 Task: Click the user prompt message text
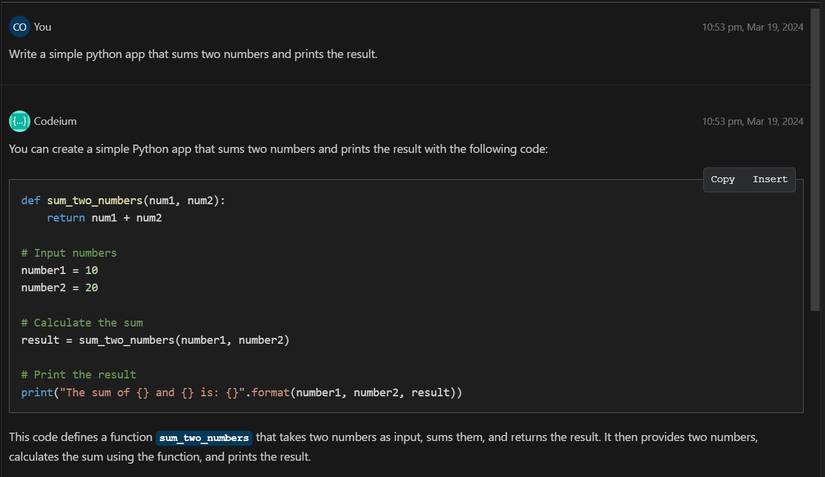point(193,53)
